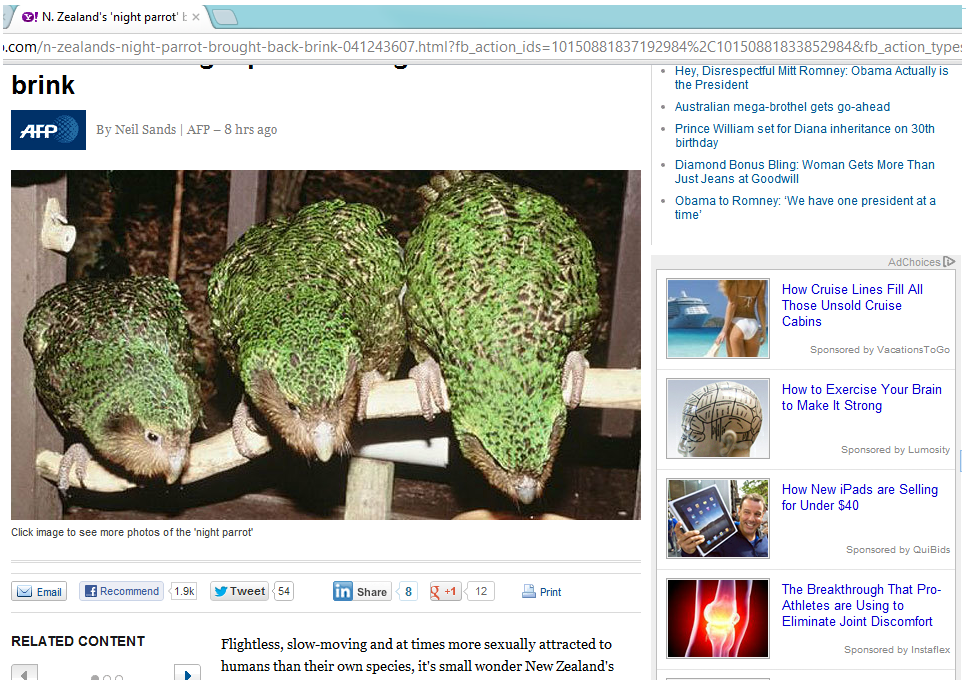Open the Disrespectful Mitt Romney headline link

point(811,78)
